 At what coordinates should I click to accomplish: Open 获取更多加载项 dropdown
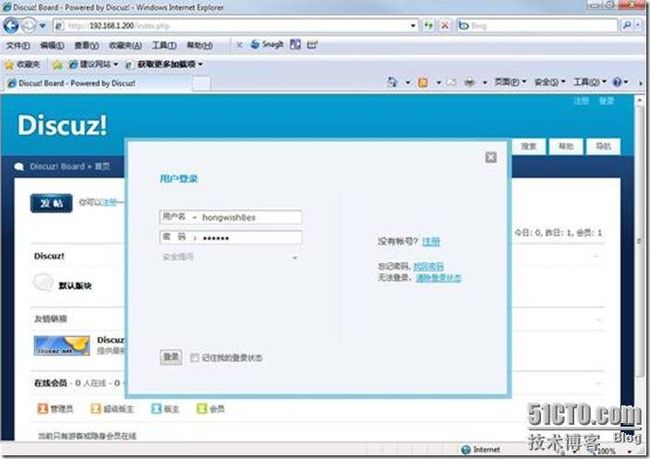tap(164, 64)
